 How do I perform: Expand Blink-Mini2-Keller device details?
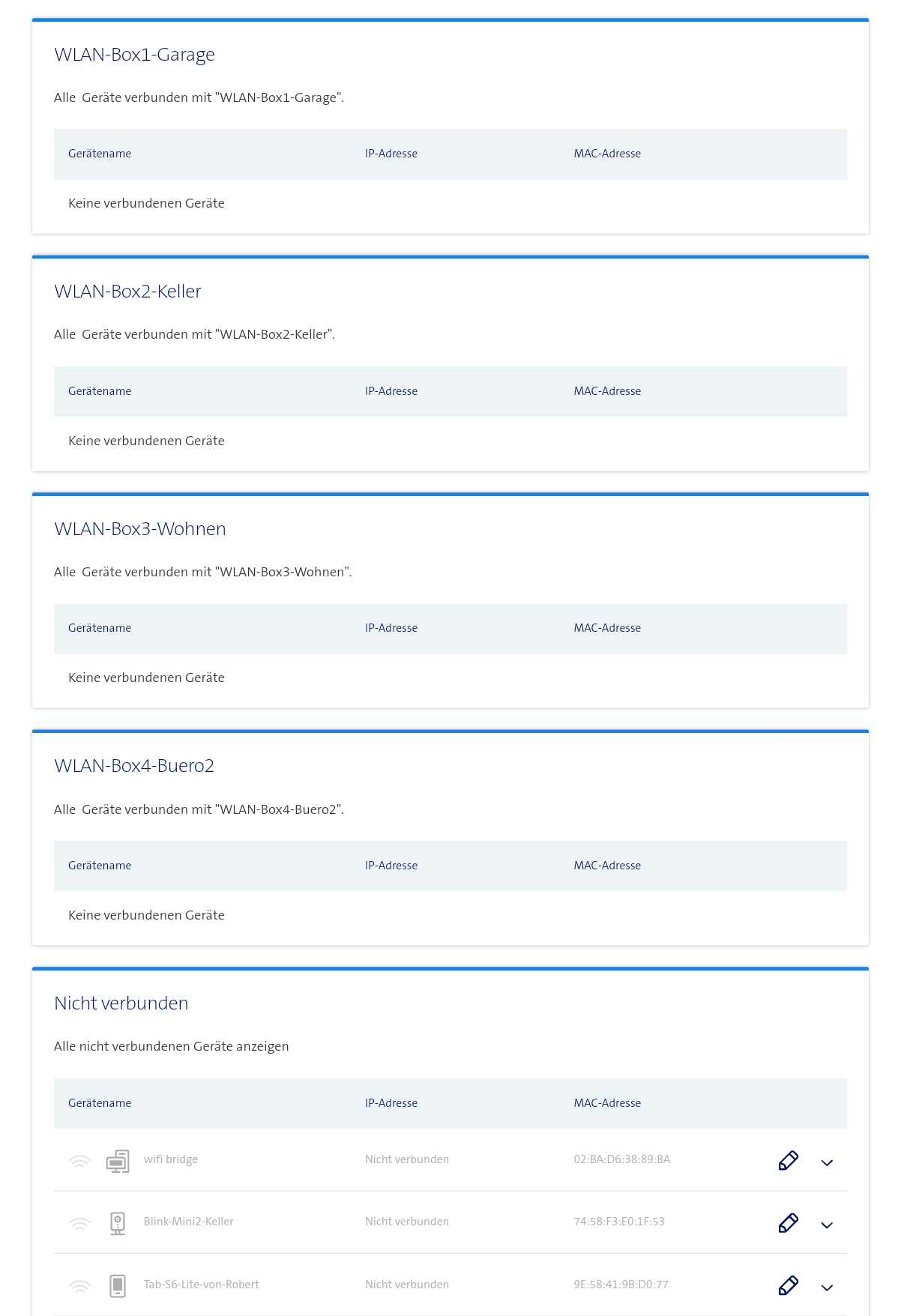pos(827,1225)
